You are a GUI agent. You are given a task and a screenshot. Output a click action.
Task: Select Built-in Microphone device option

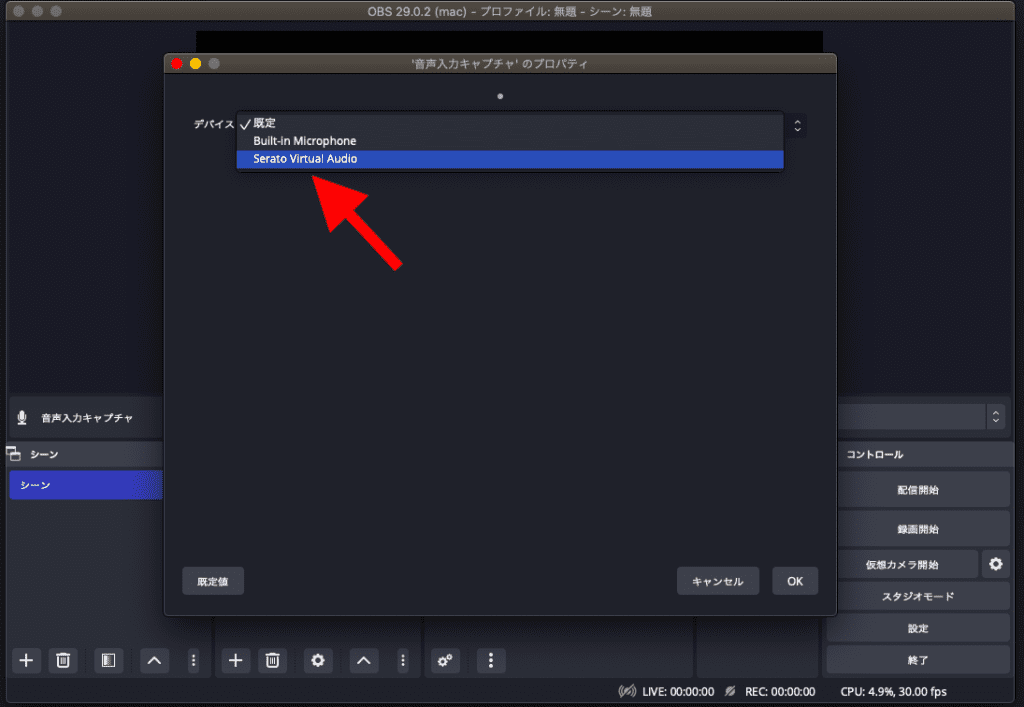pyautogui.click(x=510, y=141)
